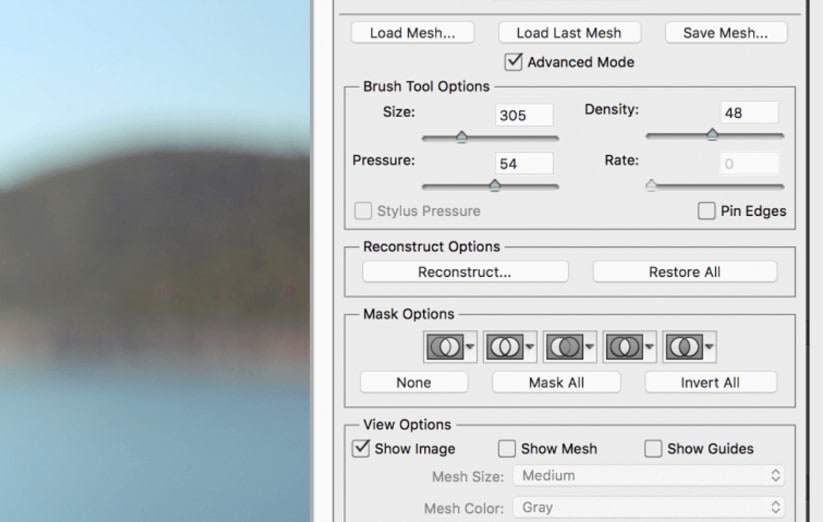Click the Restore All button
Screen dimensions: 823x522
684,272
